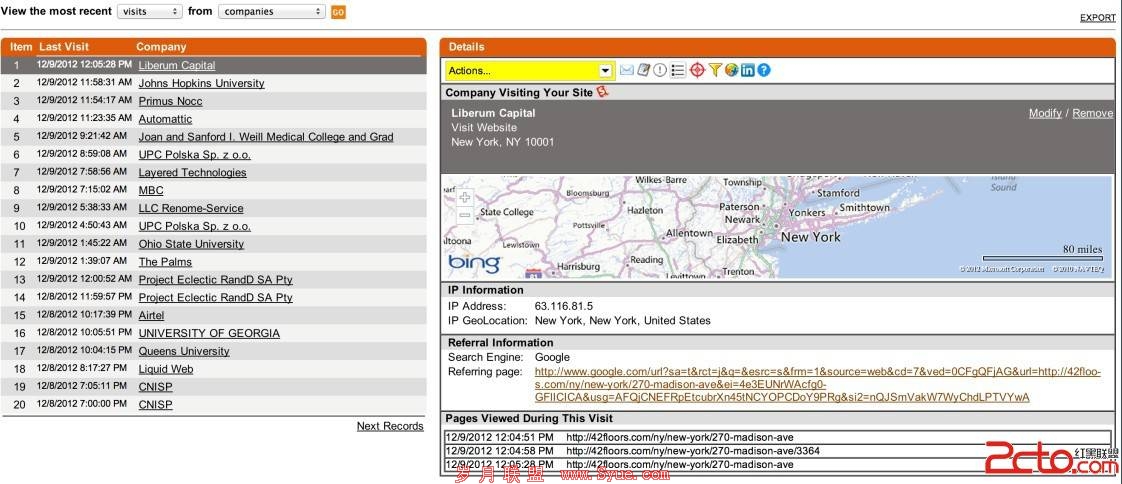Select Layered Technologies company

tap(192, 173)
